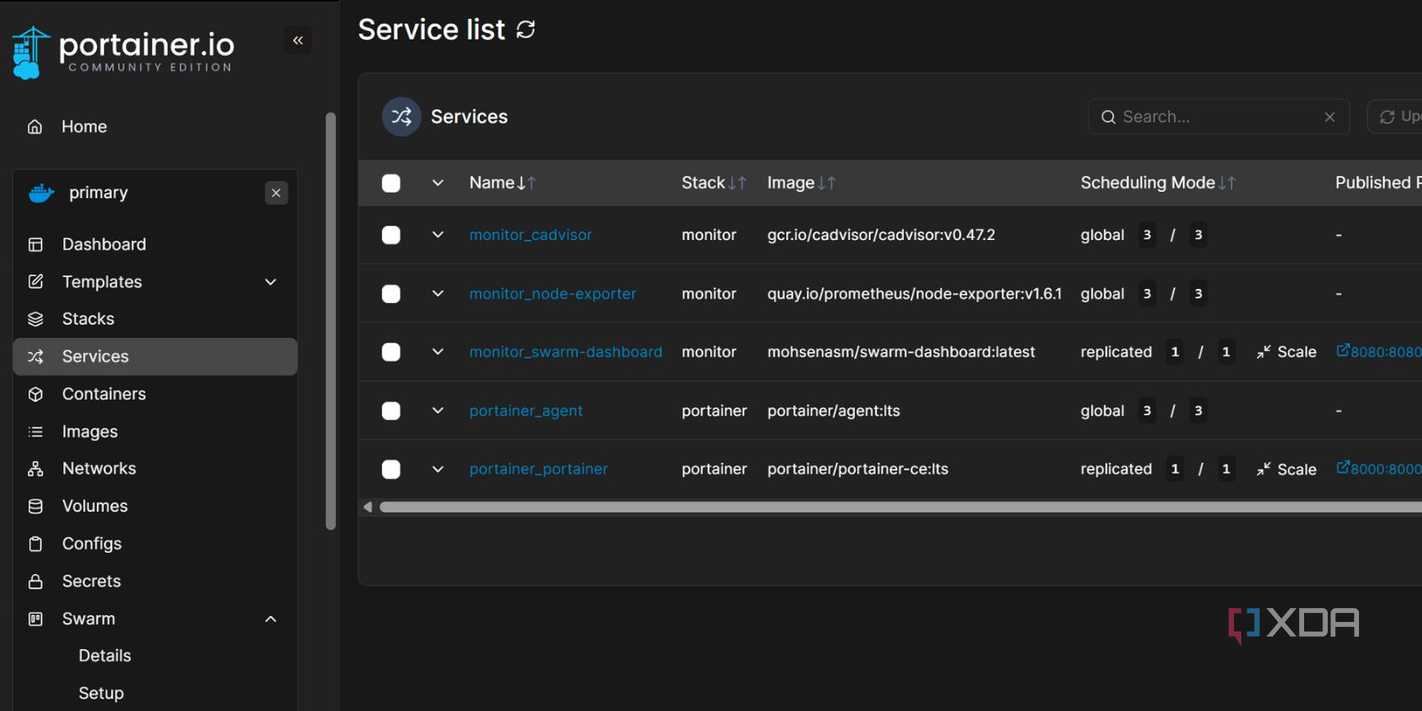Click the search magnifier icon
1422x711 pixels.
pyautogui.click(x=1108, y=117)
